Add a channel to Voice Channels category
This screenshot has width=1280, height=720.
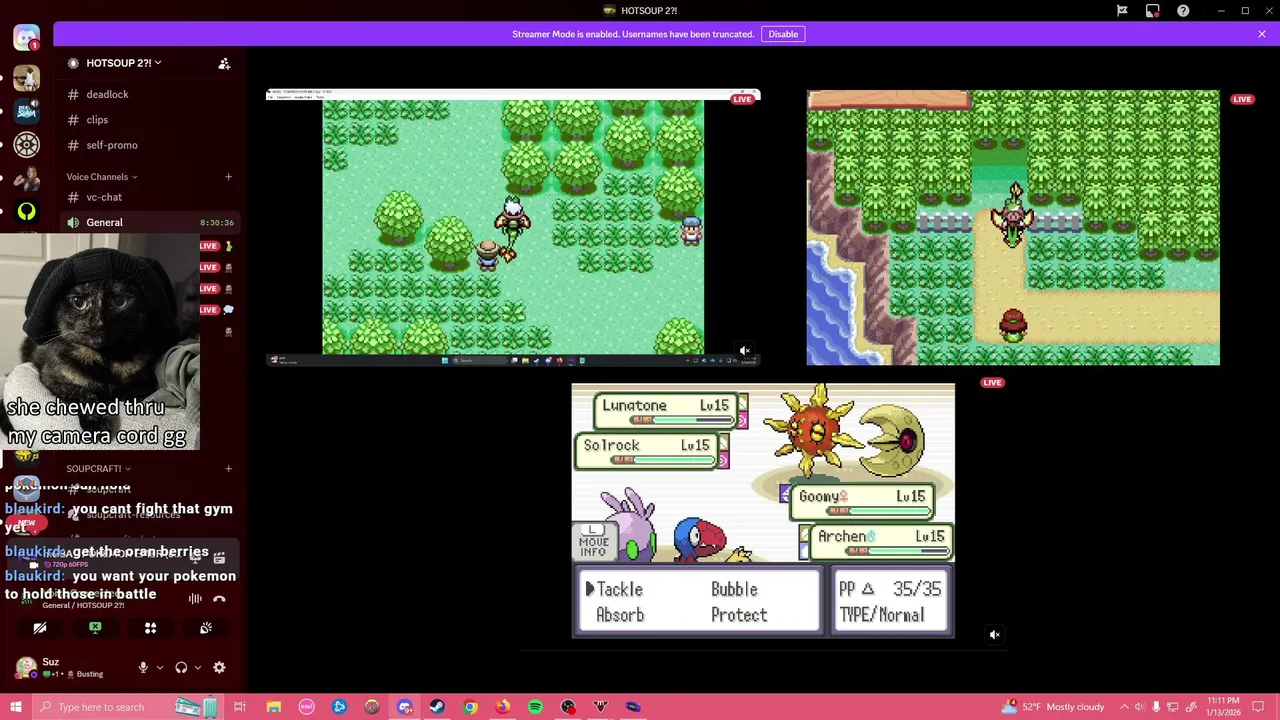[x=228, y=177]
